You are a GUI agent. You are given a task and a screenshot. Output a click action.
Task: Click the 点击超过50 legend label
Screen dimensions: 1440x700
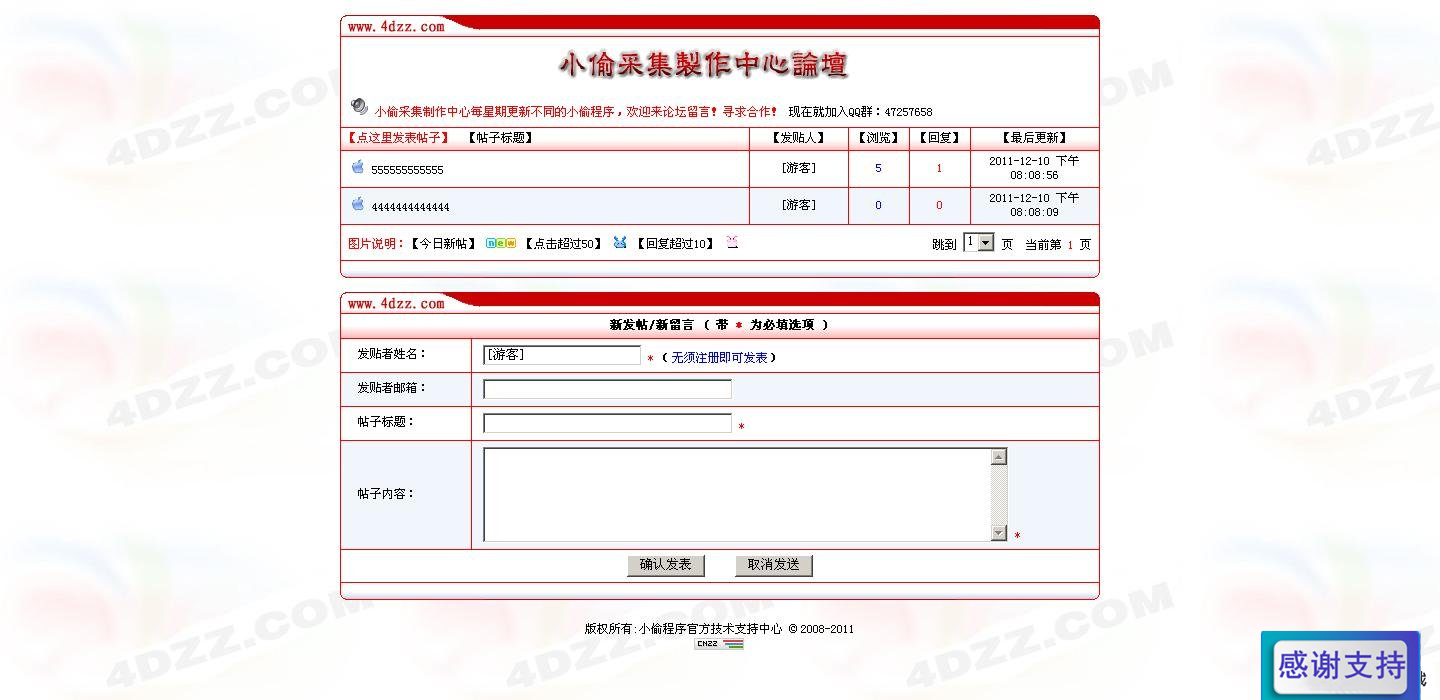563,243
